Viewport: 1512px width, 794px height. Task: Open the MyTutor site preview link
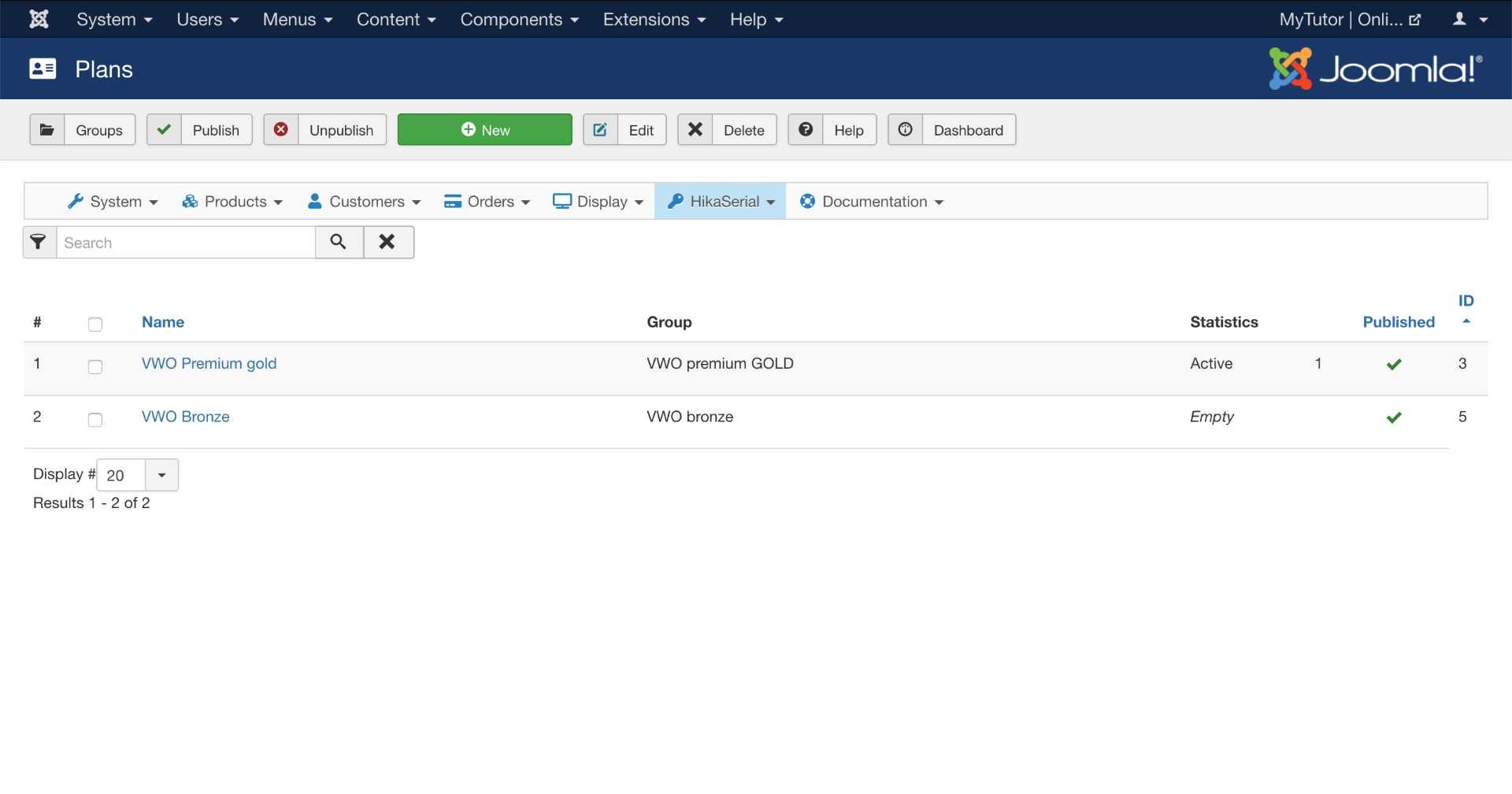[1350, 19]
